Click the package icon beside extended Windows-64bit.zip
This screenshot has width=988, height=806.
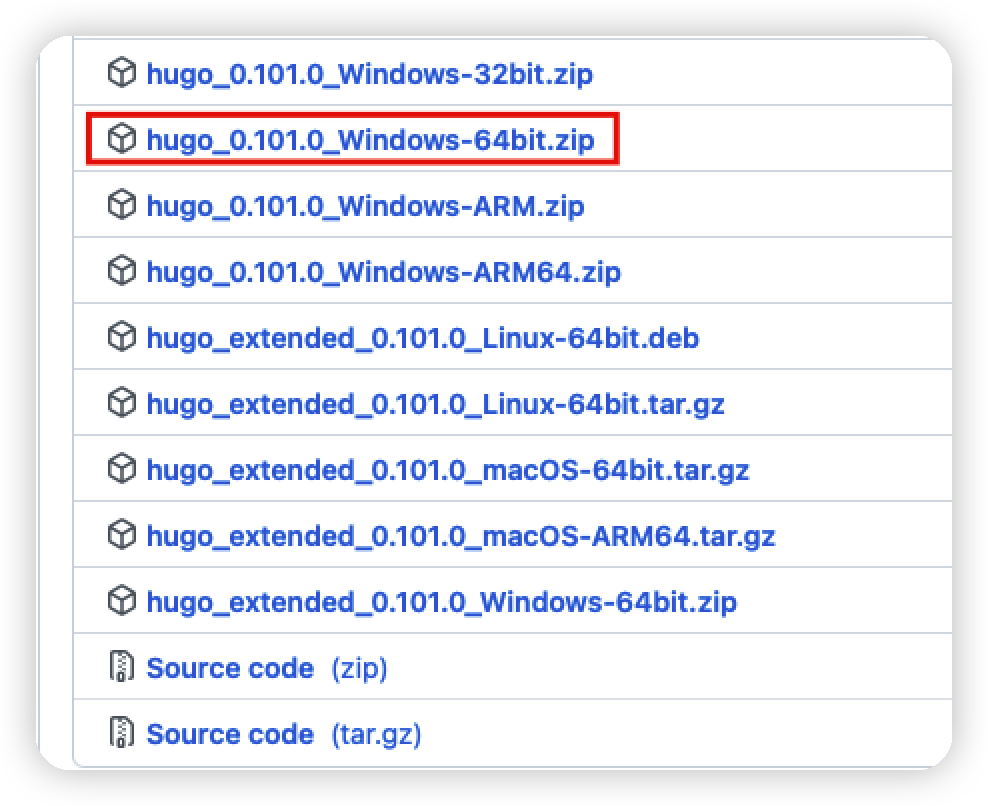[121, 602]
